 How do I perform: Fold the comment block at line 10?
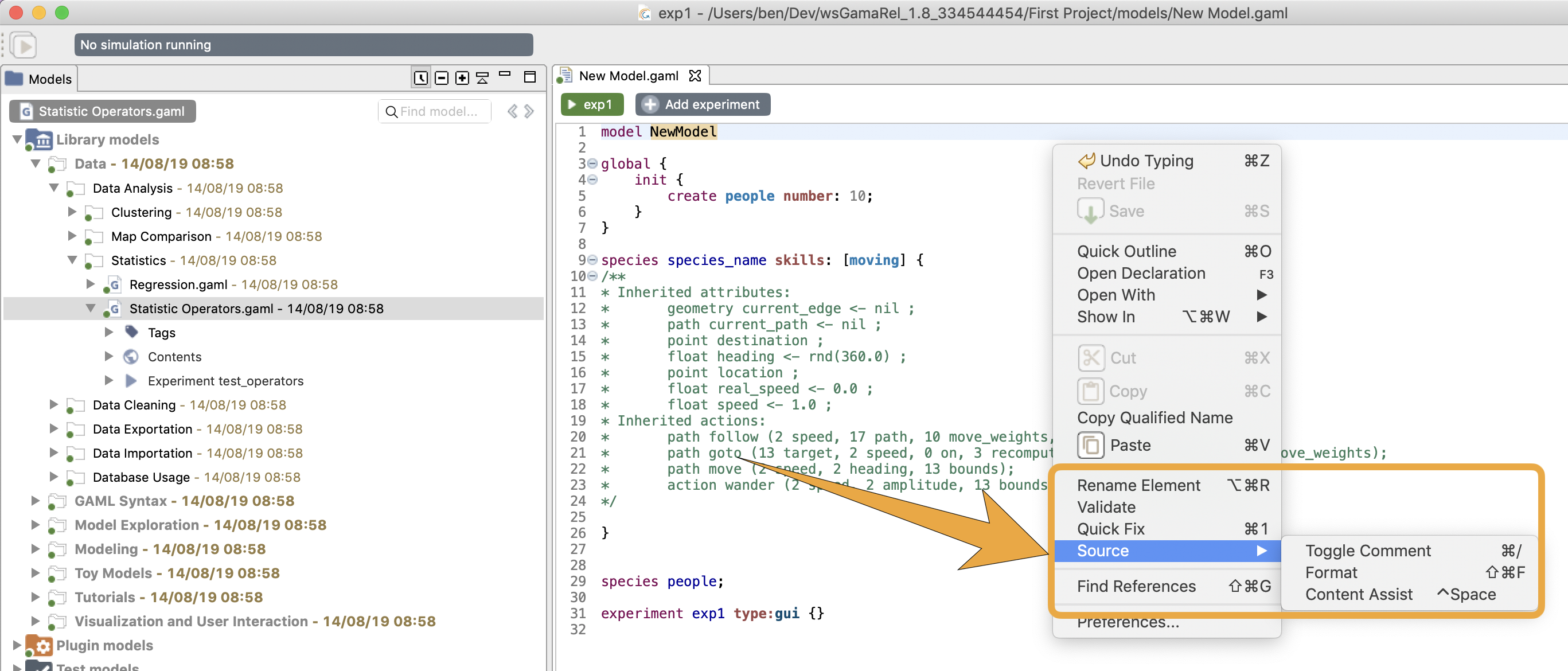pyautogui.click(x=592, y=276)
